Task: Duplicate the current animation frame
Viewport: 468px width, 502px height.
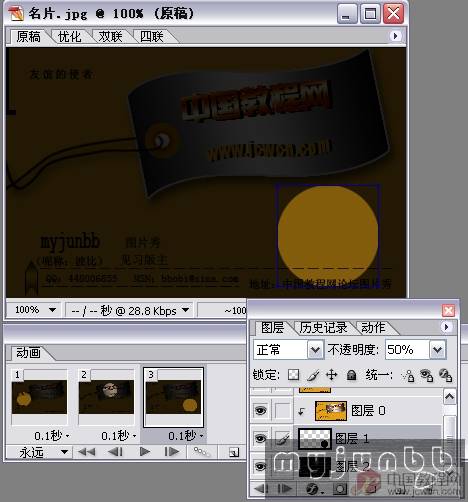Action: (x=234, y=452)
